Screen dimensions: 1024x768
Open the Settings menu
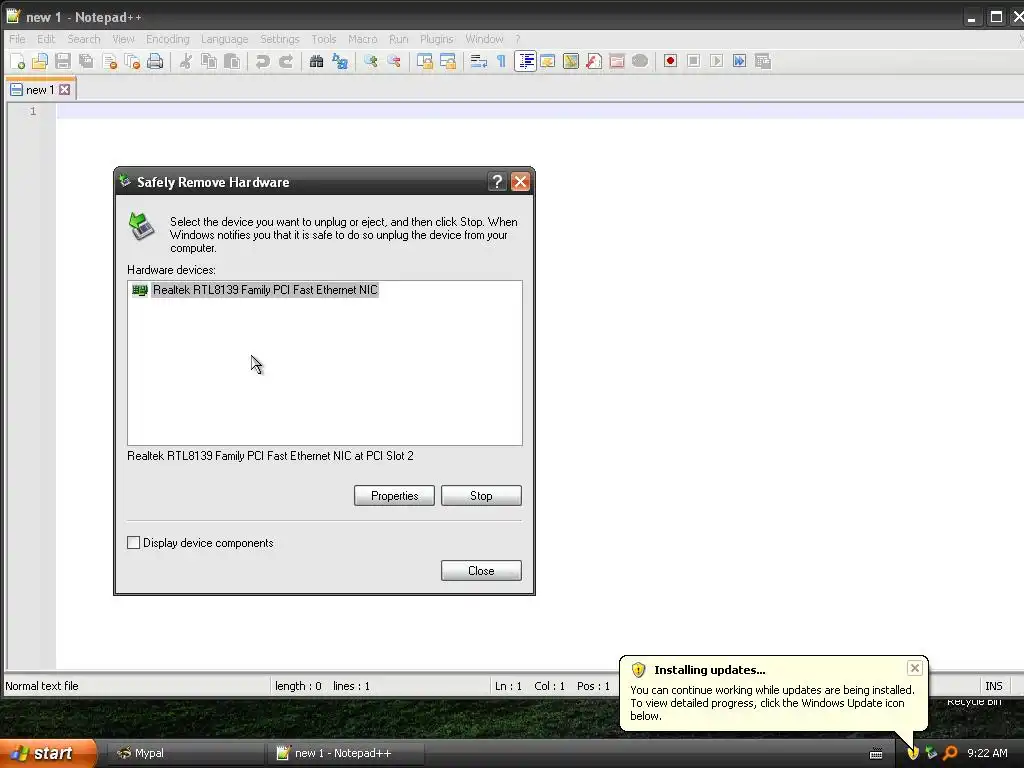(280, 39)
